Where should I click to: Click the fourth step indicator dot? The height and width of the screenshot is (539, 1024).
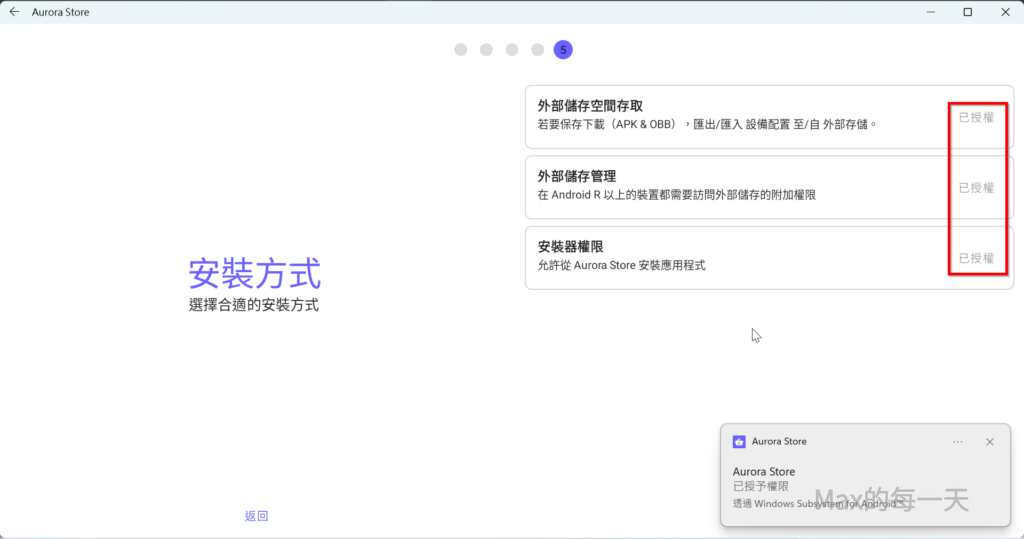point(537,50)
